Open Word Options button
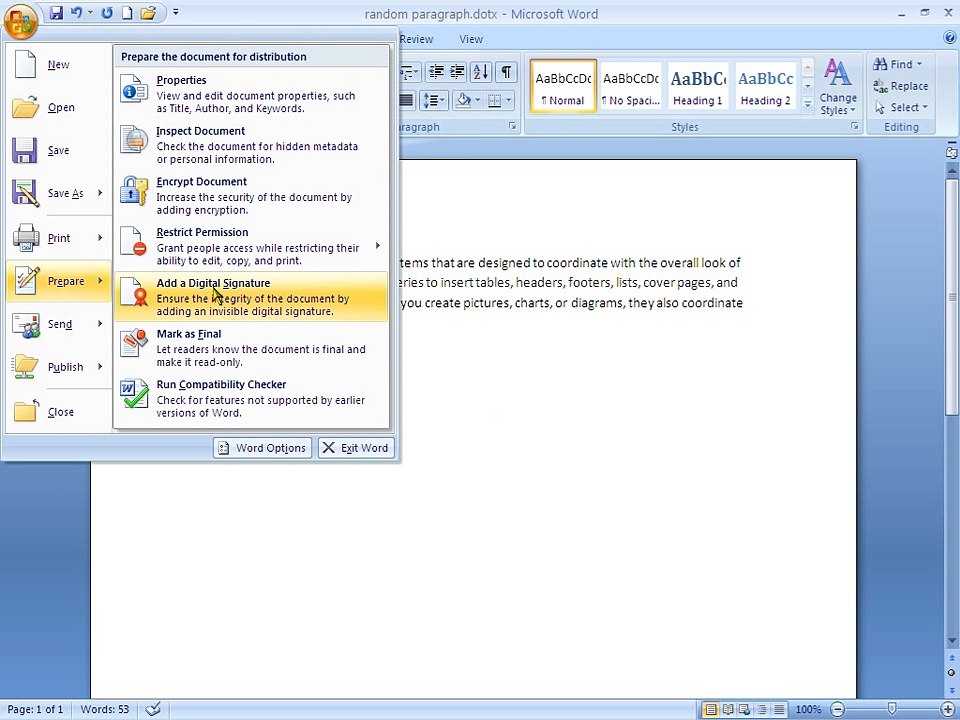The height and width of the screenshot is (720, 960). pyautogui.click(x=263, y=448)
